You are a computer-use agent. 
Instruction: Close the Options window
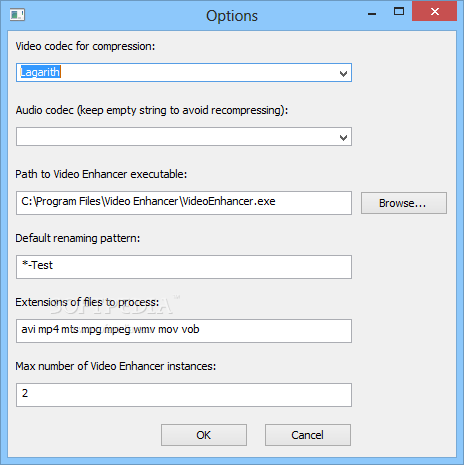coord(434,12)
